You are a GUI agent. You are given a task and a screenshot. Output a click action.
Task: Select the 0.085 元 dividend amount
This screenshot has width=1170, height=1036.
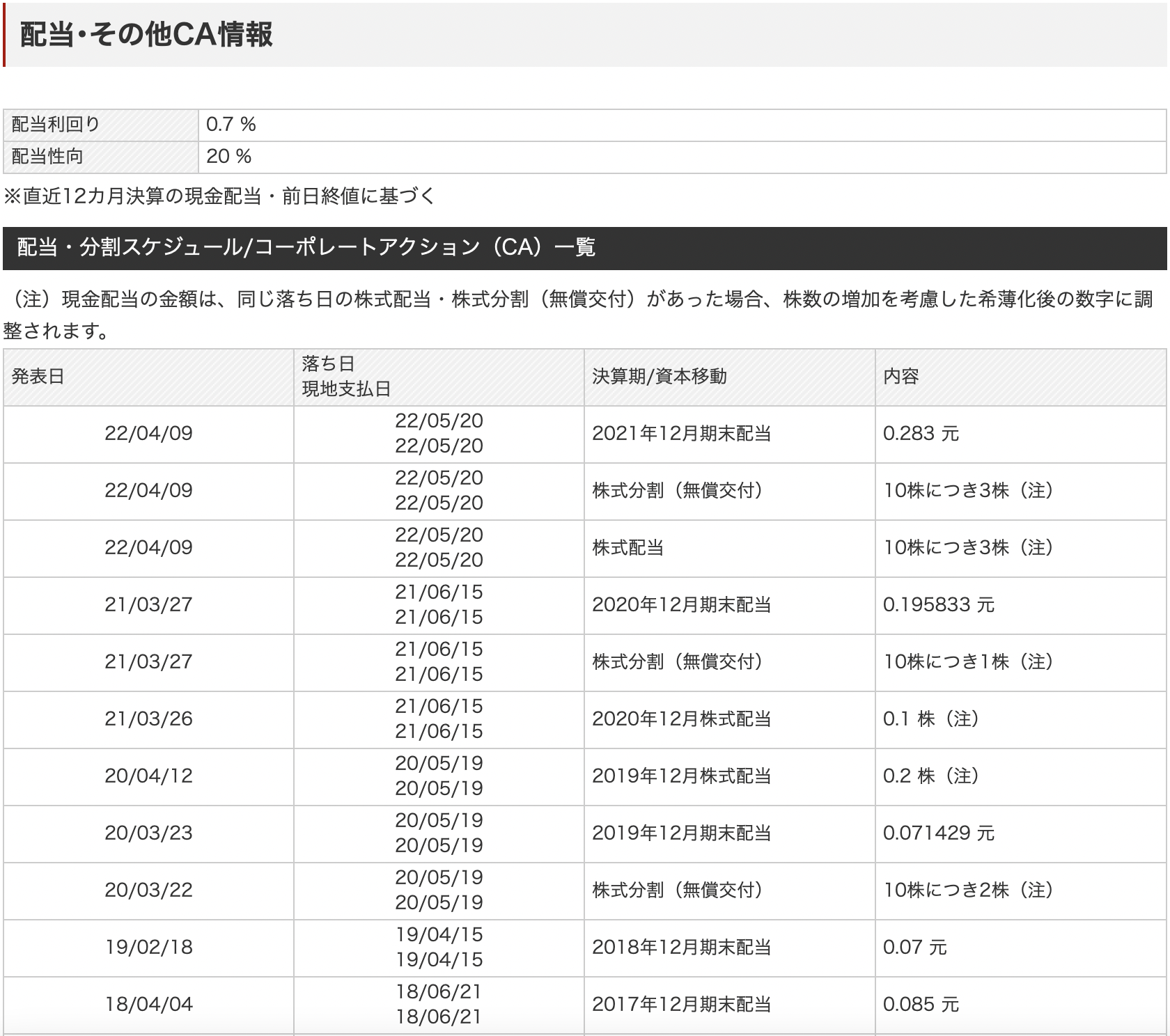(x=921, y=1005)
